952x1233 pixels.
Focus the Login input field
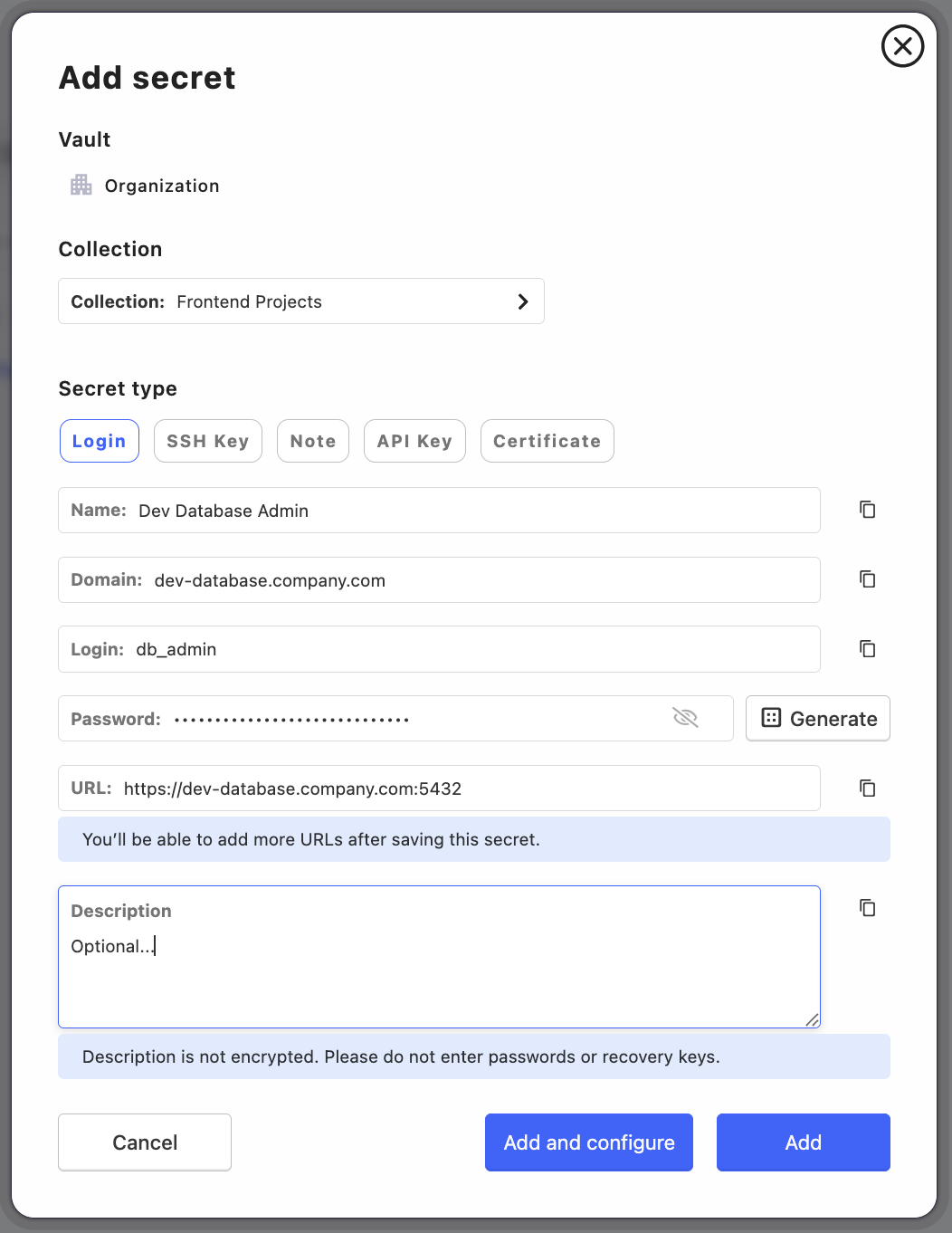click(439, 649)
